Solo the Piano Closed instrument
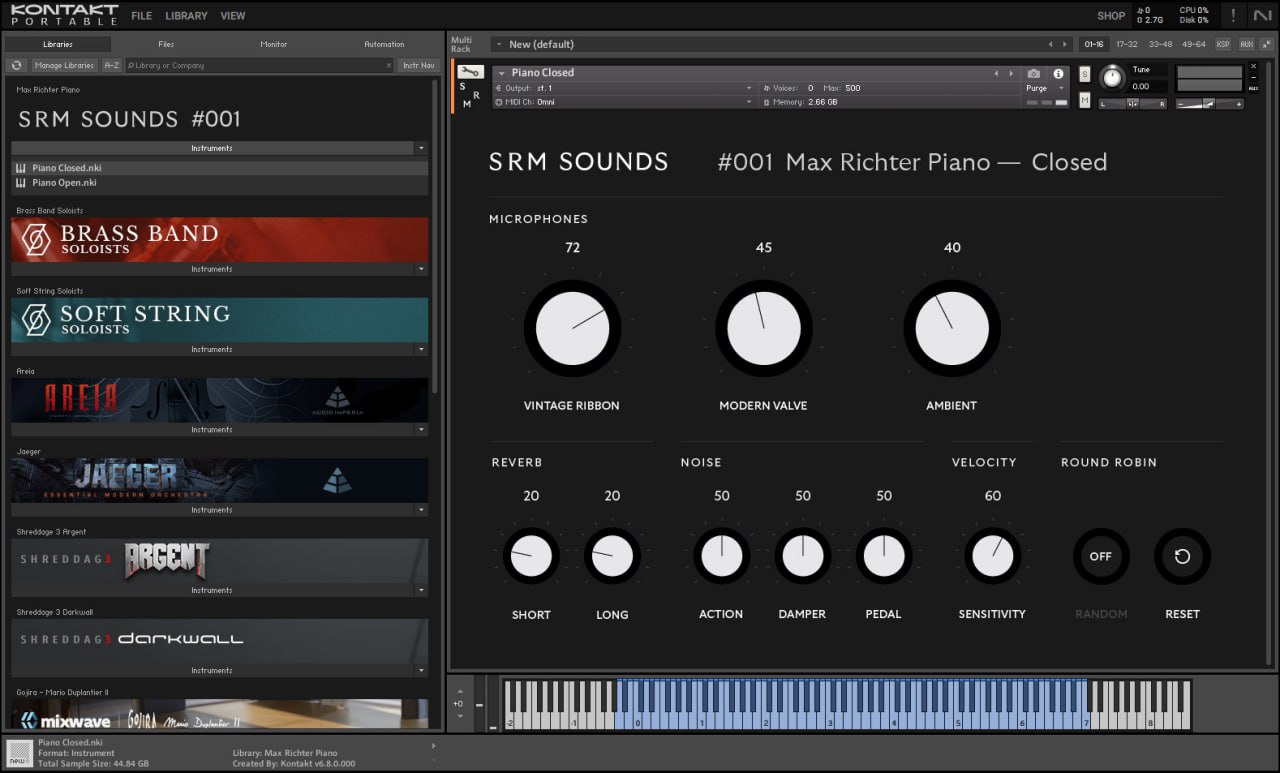Screen dimensions: 1280x773 [x=1085, y=74]
